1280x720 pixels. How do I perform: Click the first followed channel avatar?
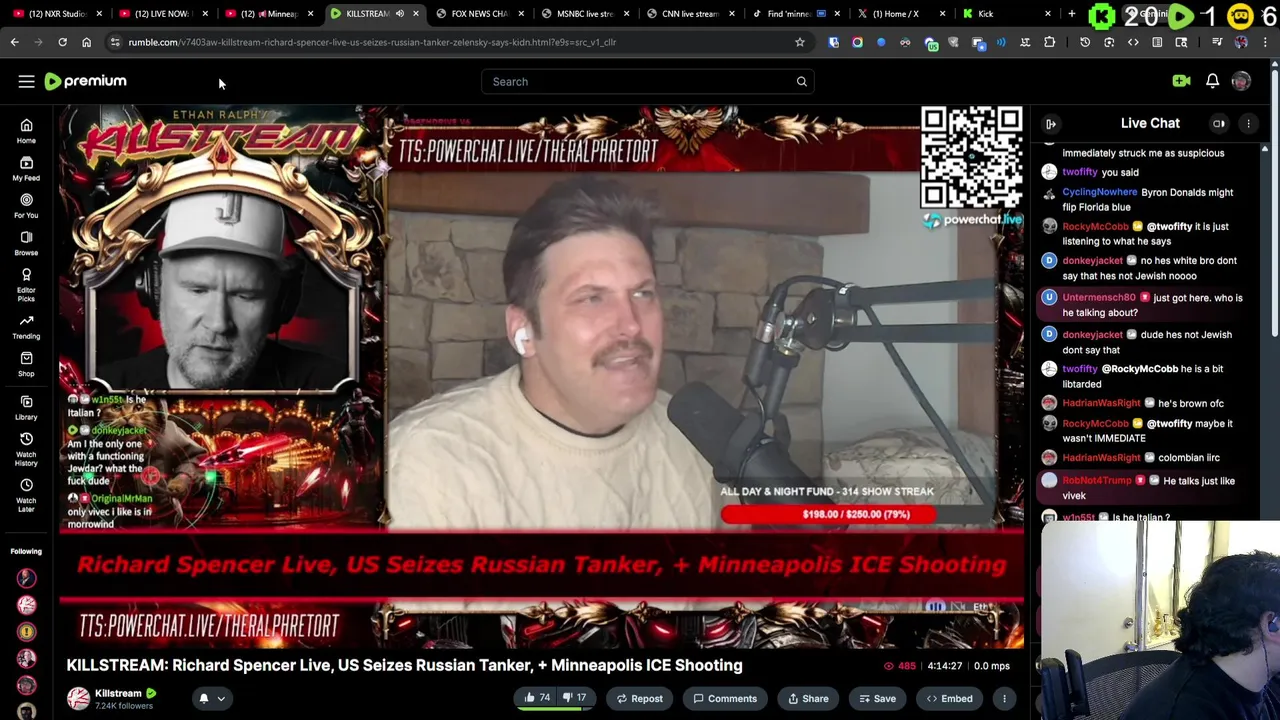point(26,578)
